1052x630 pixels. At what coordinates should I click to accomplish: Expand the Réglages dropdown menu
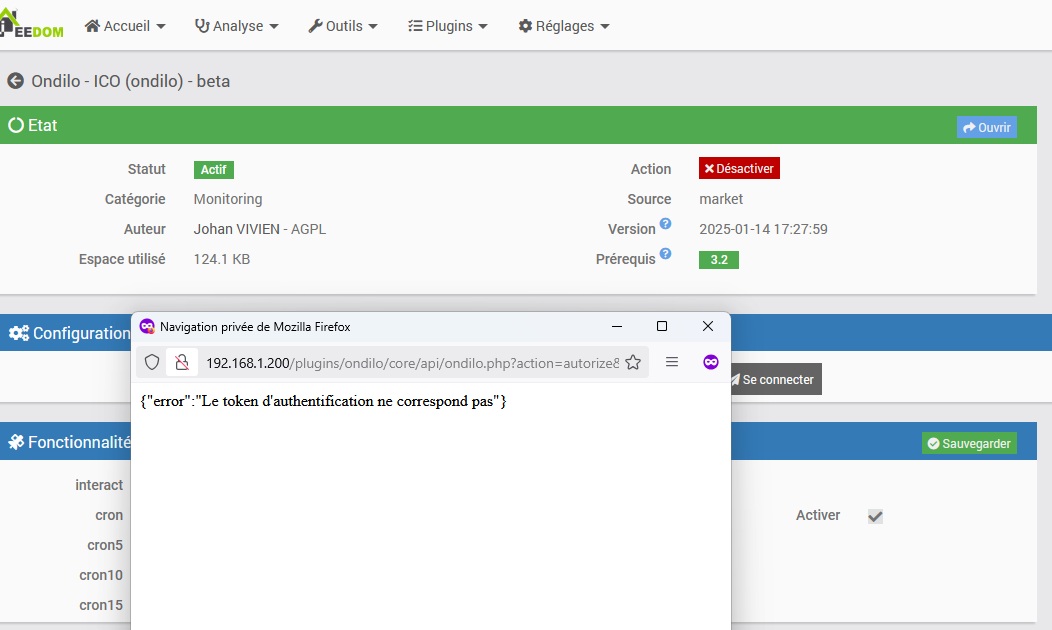coord(564,26)
